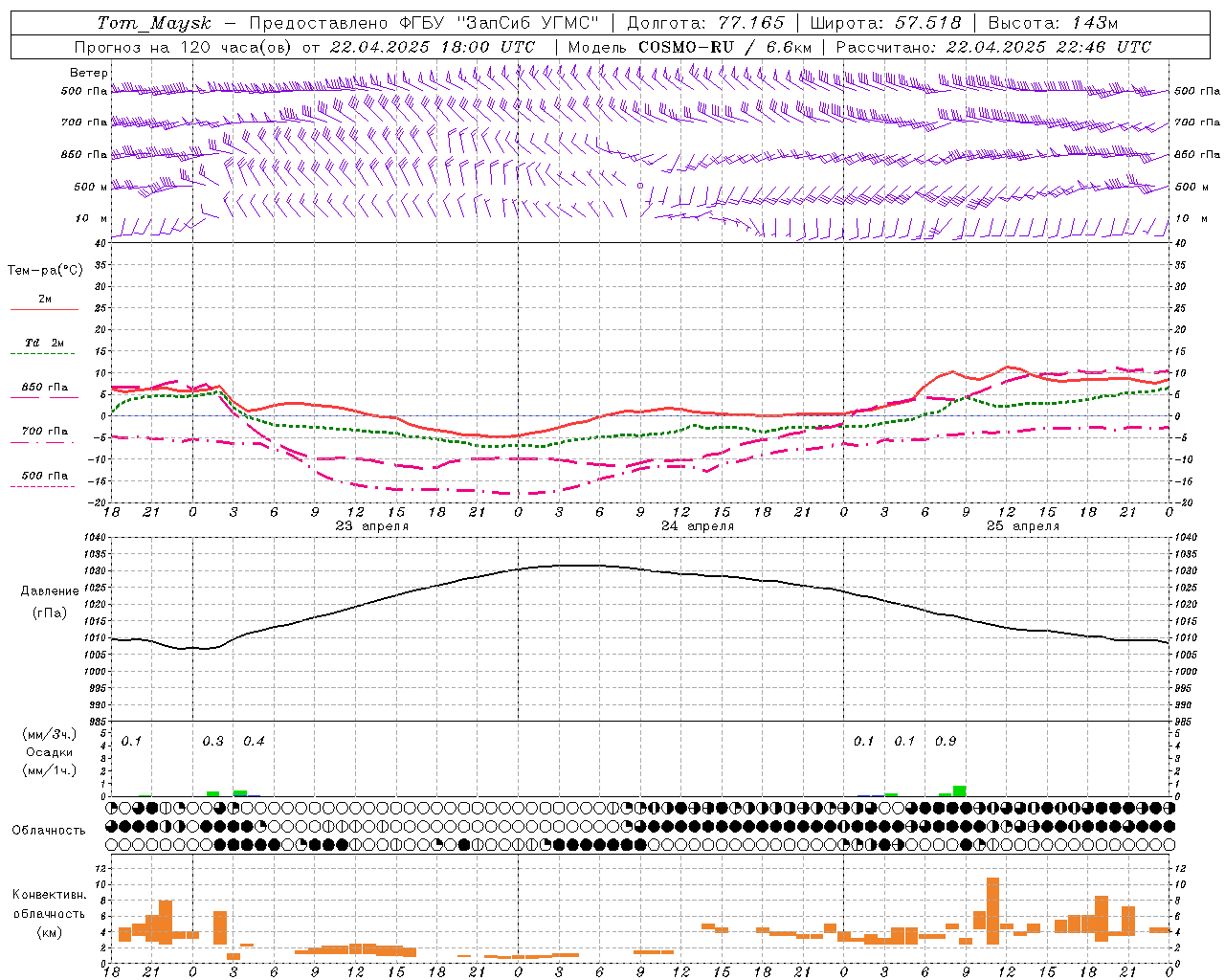Click the forecast start 22.04.2025 18:00 UTC text
This screenshot has height=980, width=1225.
(x=433, y=47)
